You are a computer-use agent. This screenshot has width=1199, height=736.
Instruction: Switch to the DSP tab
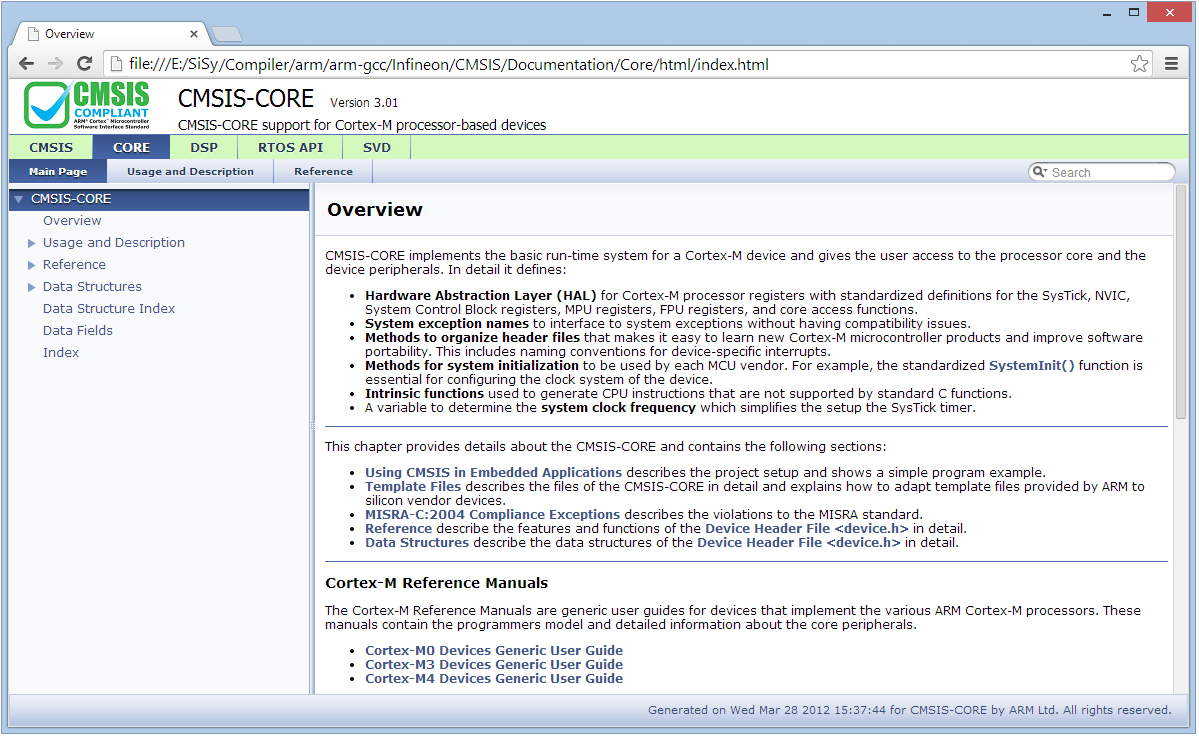tap(204, 147)
